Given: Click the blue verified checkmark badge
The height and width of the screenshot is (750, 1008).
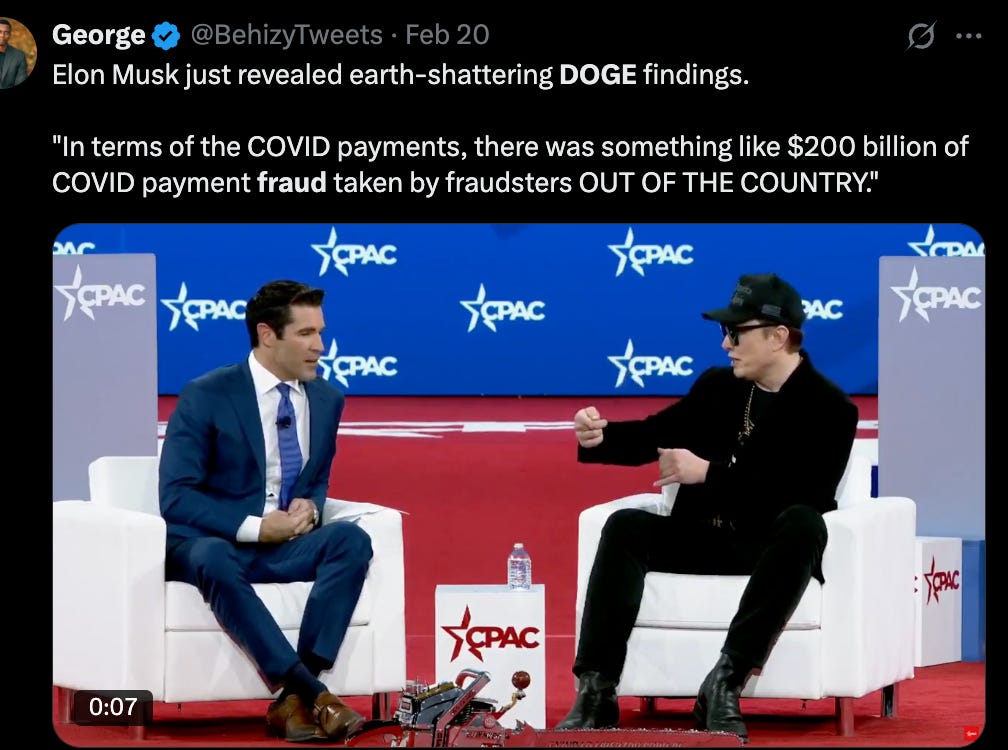Looking at the screenshot, I should point(166,35).
